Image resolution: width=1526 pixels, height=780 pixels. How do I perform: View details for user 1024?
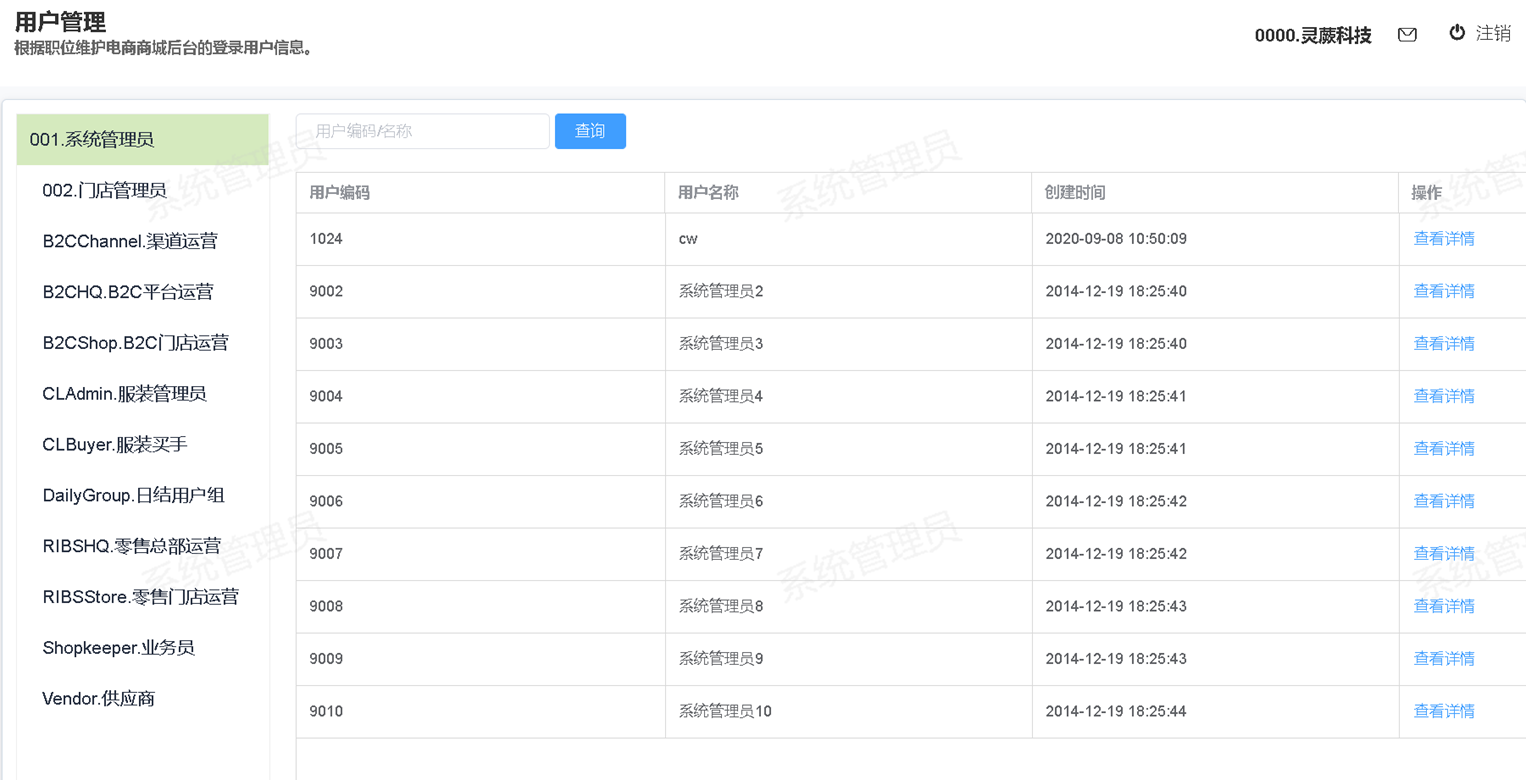[1443, 239]
